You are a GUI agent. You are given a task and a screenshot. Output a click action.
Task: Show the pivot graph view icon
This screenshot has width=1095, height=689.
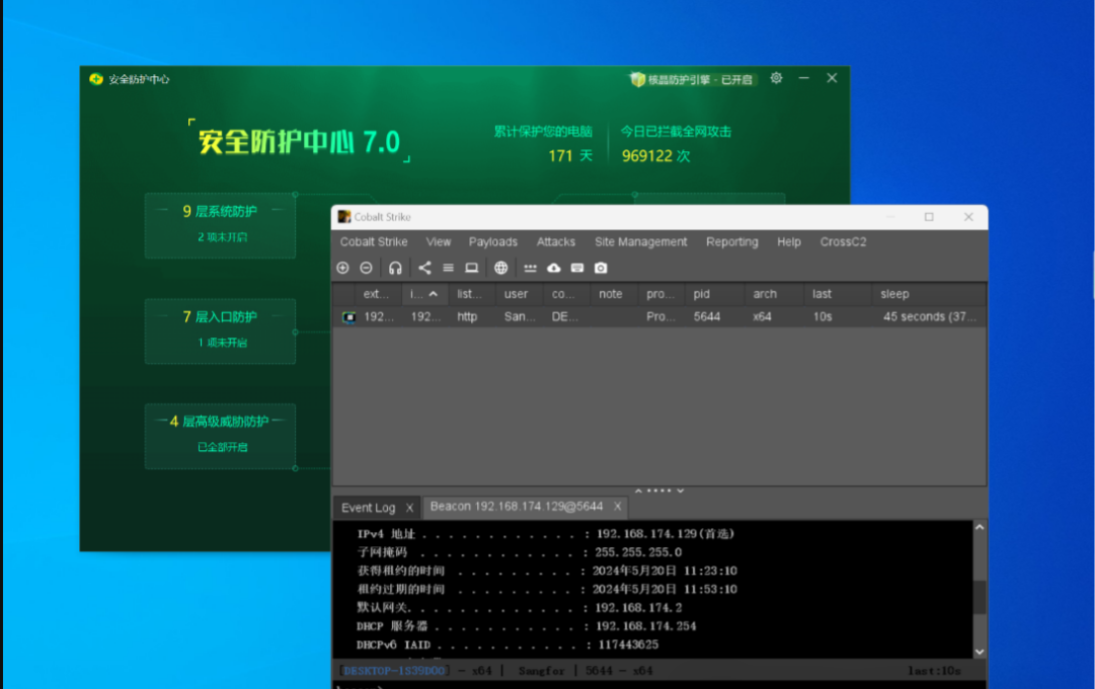pyautogui.click(x=425, y=268)
